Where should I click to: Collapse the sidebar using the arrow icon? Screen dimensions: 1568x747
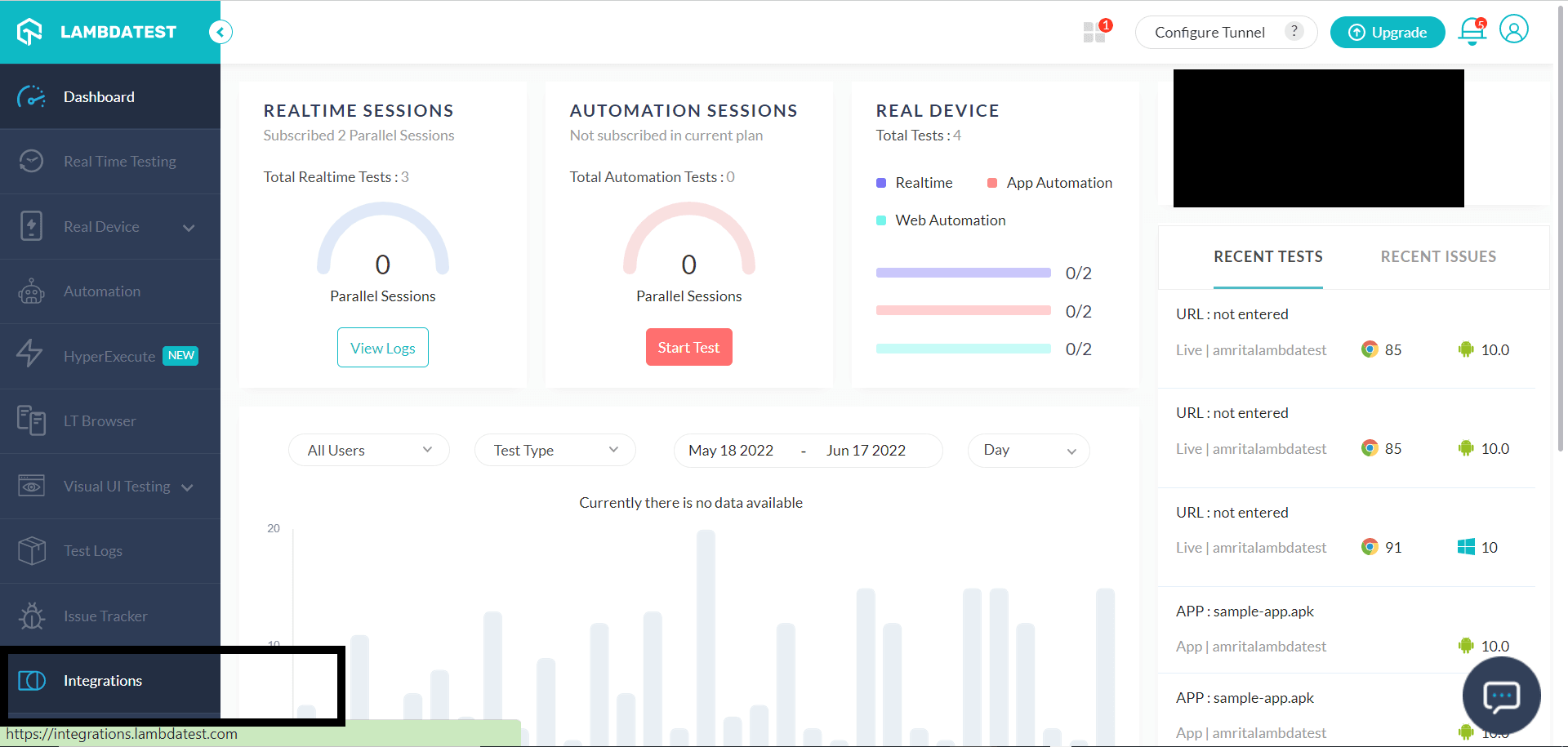tap(220, 32)
